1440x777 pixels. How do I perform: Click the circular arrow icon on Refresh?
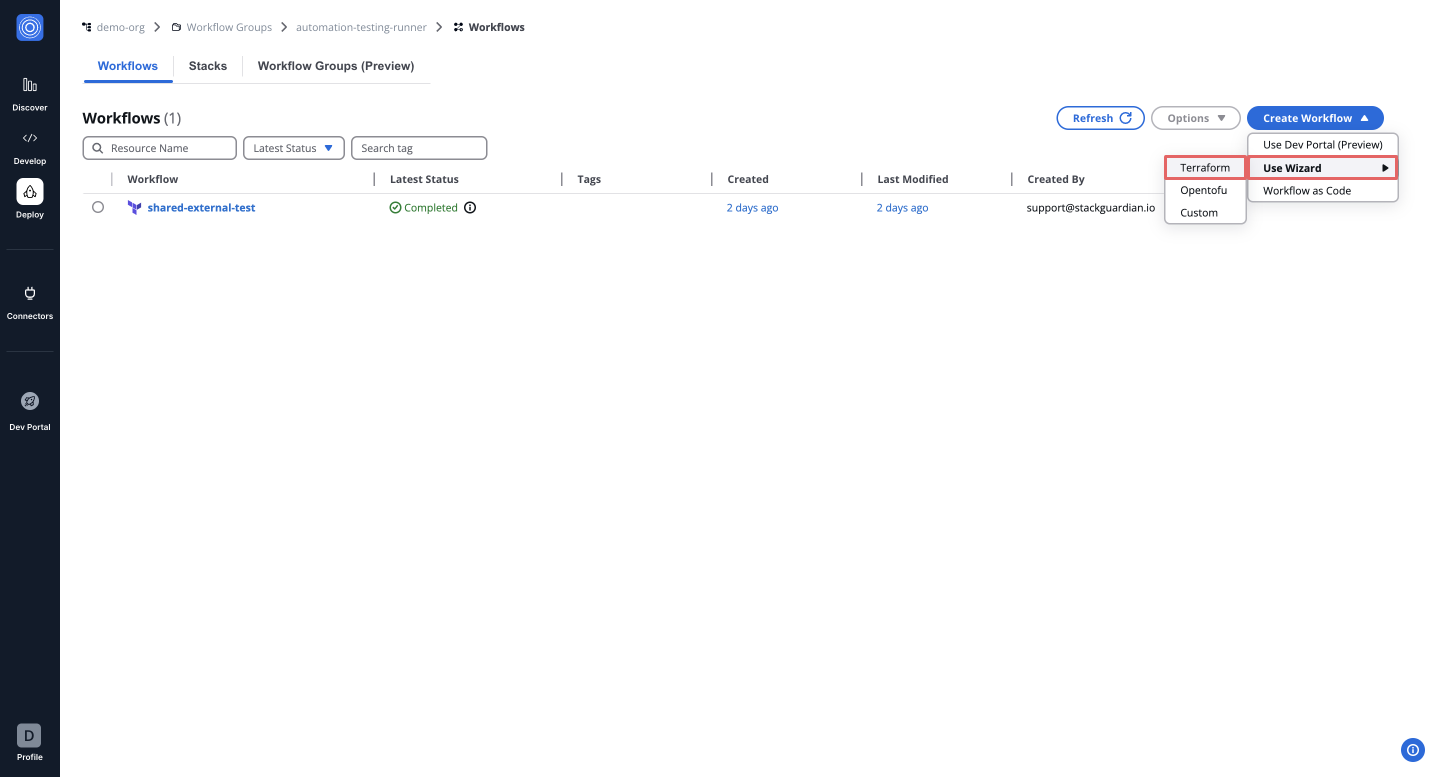[x=1125, y=118]
